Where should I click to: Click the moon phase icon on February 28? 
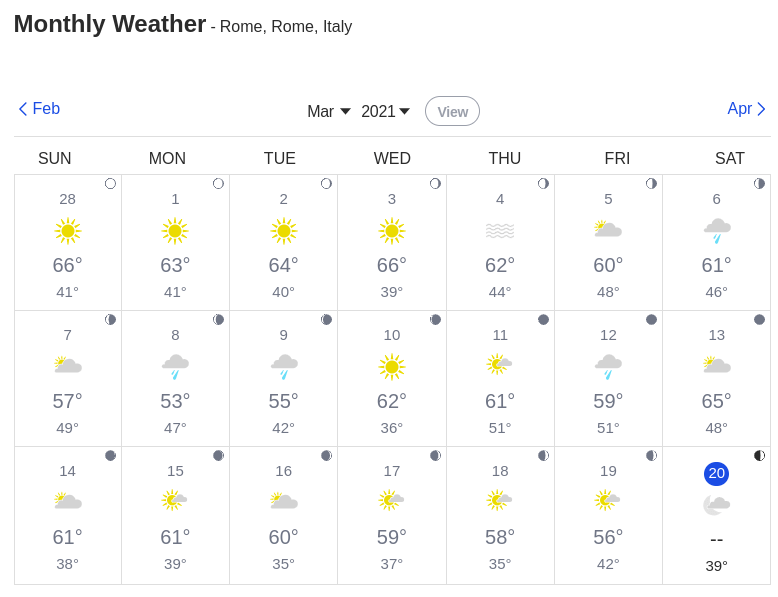point(110,184)
